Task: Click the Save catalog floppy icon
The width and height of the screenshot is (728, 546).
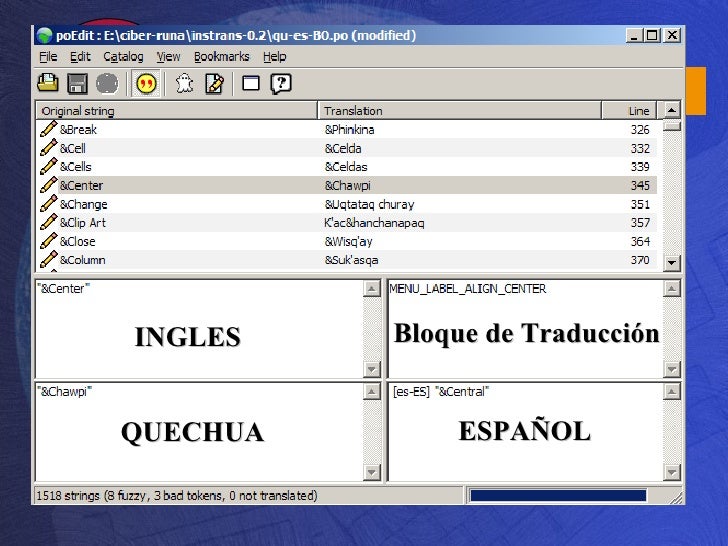Action: point(78,84)
